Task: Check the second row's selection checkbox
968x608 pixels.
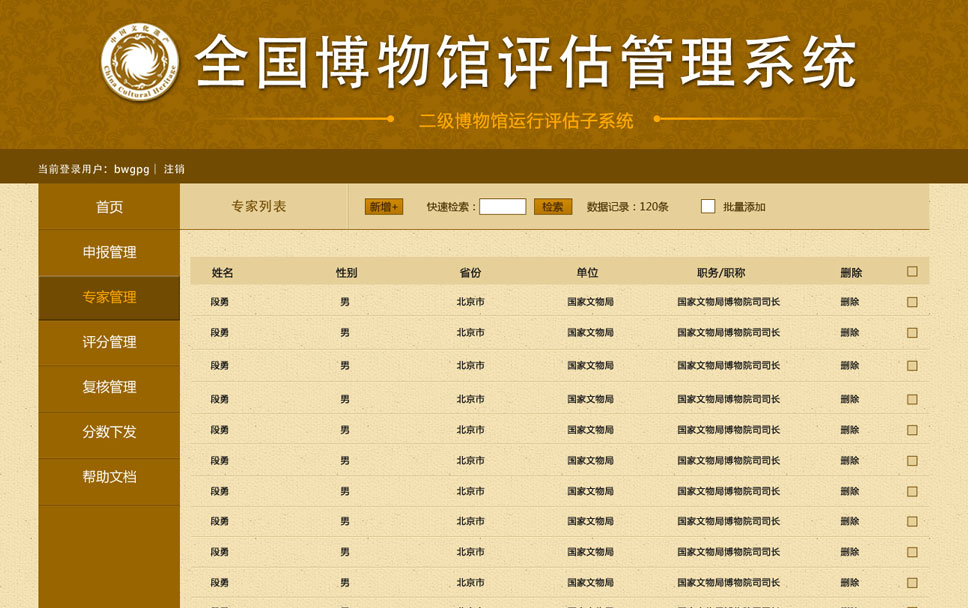Action: pyautogui.click(x=912, y=333)
